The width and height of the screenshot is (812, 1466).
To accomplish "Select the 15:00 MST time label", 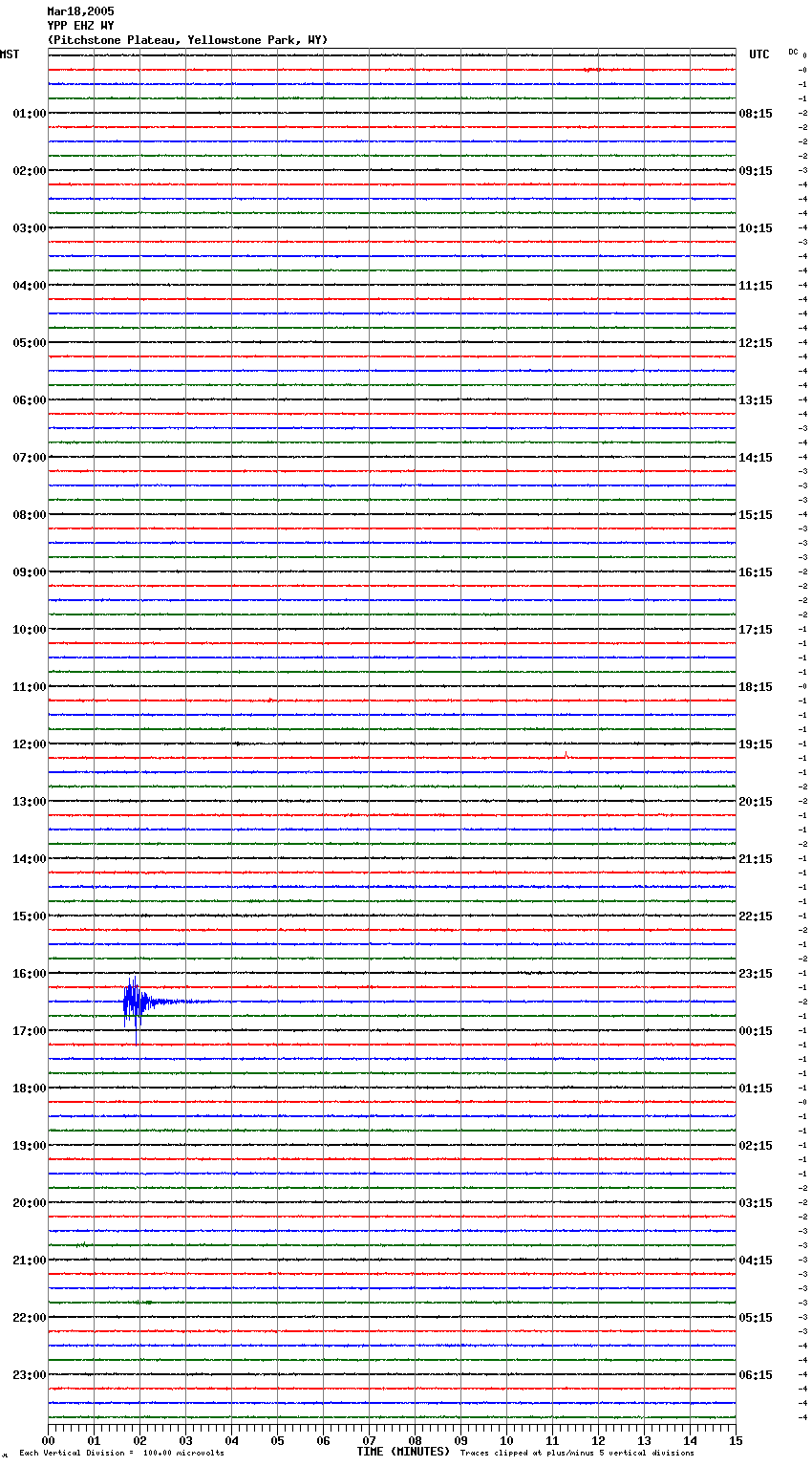I will pyautogui.click(x=30, y=916).
